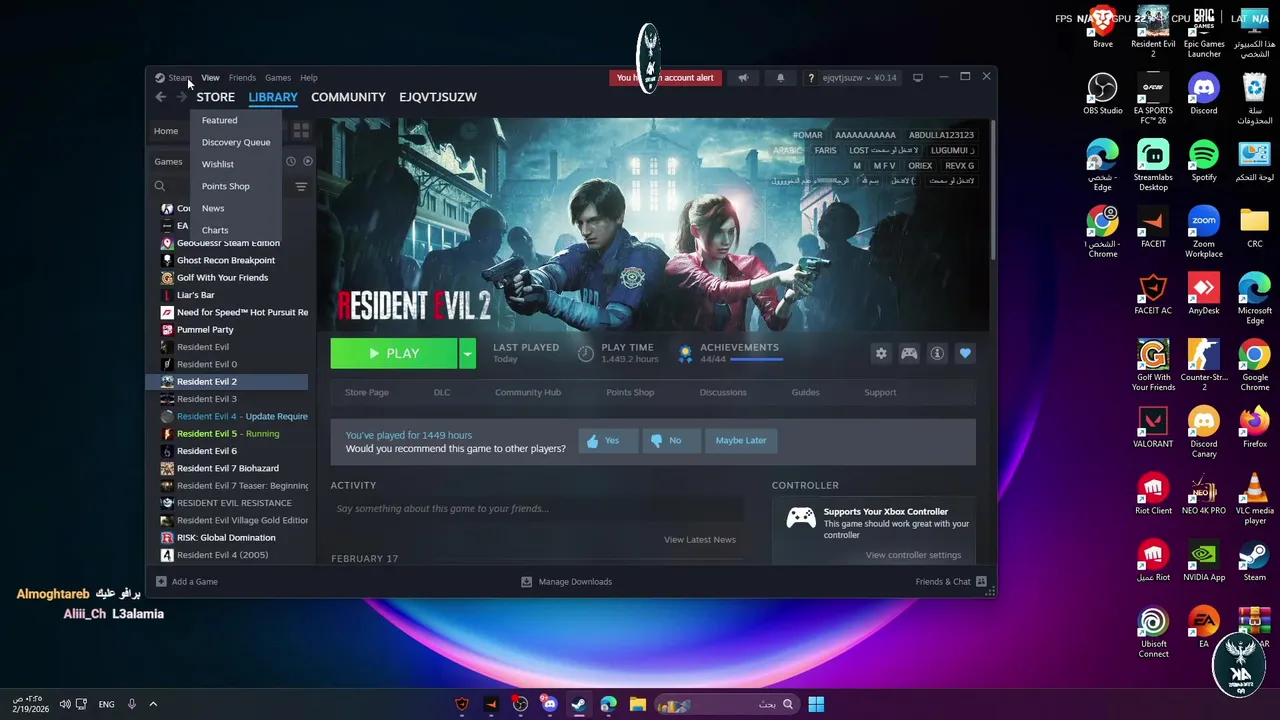Viewport: 1280px width, 720px height.
Task: Open the EJQVTJSUZW profile tab
Action: click(x=437, y=97)
